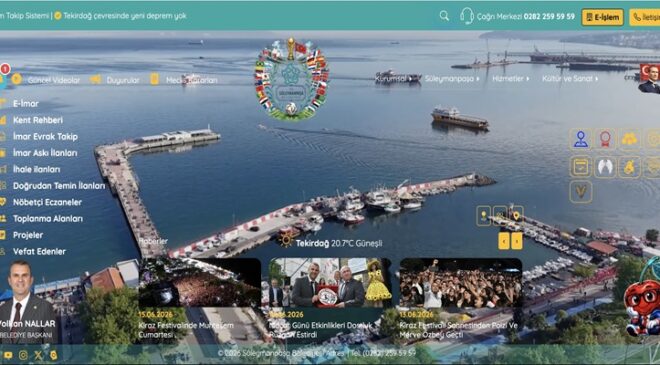Click the yellow lightbulb map icon
Viewport: 660px width, 365px height.
484,216
